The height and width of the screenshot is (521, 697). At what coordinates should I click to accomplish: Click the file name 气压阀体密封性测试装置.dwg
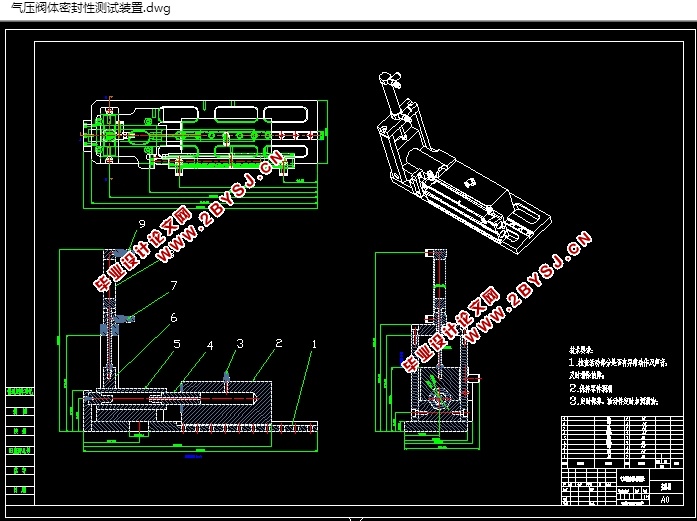[x=90, y=8]
